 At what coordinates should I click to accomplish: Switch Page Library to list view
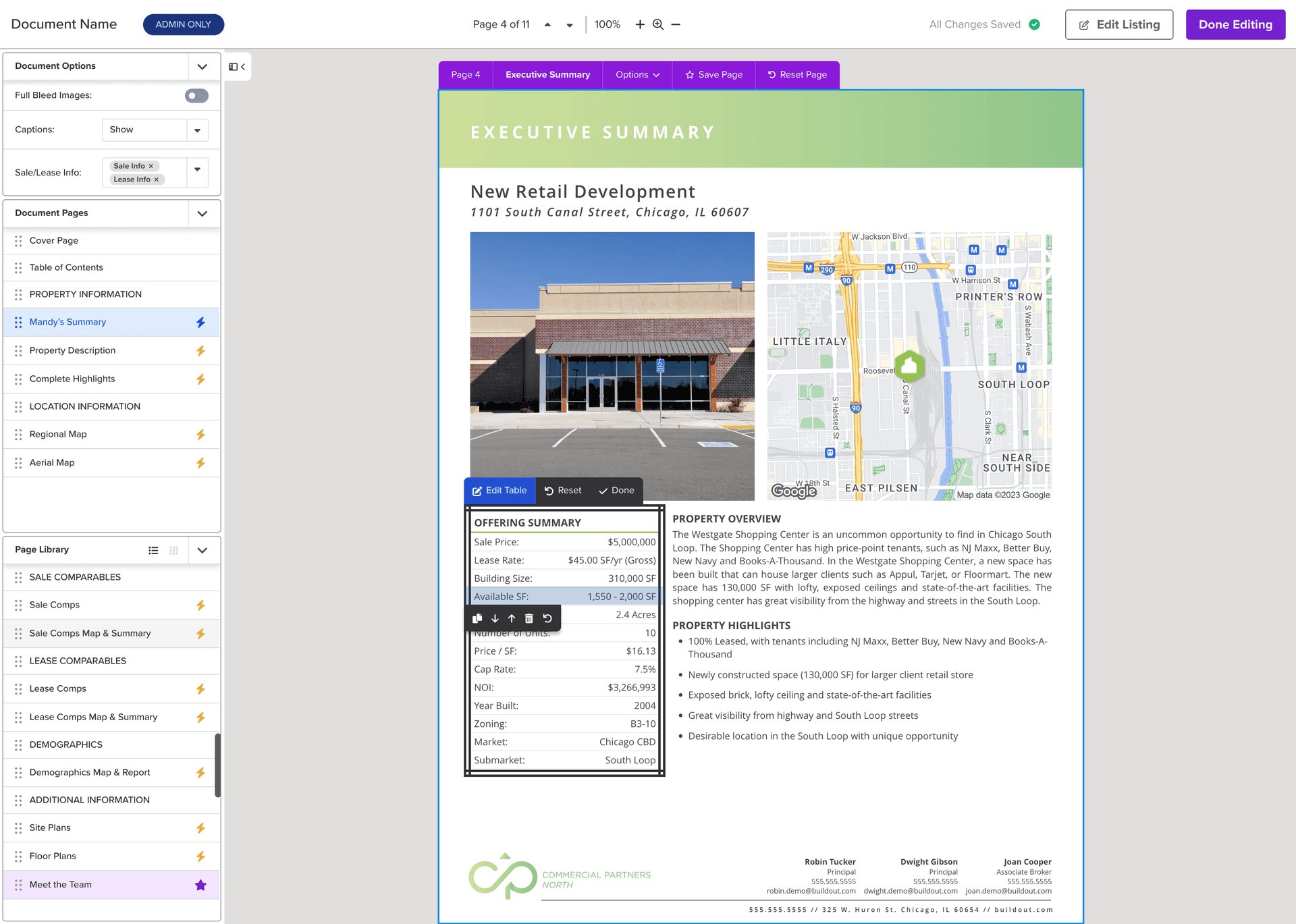coord(153,550)
